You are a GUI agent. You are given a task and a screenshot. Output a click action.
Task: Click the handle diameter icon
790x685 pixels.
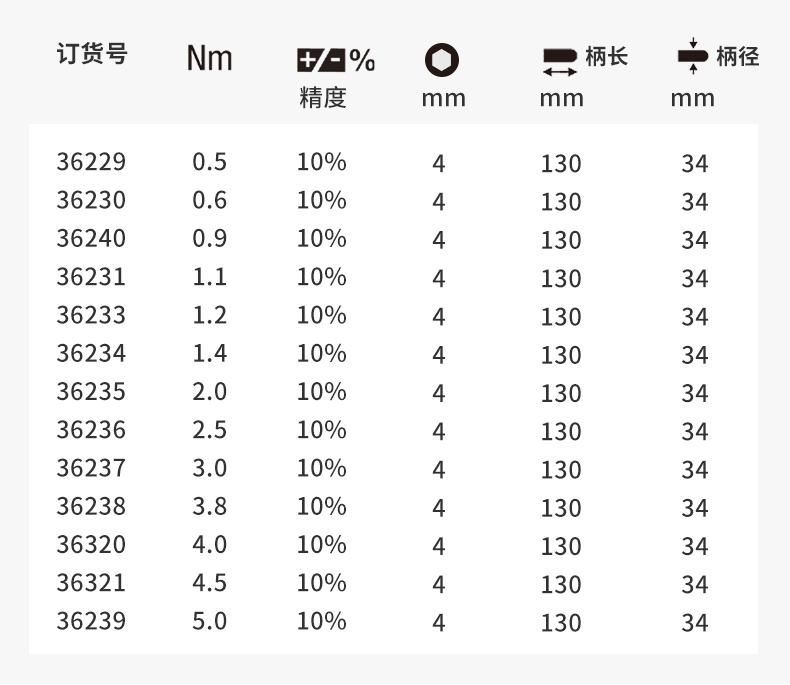692,57
